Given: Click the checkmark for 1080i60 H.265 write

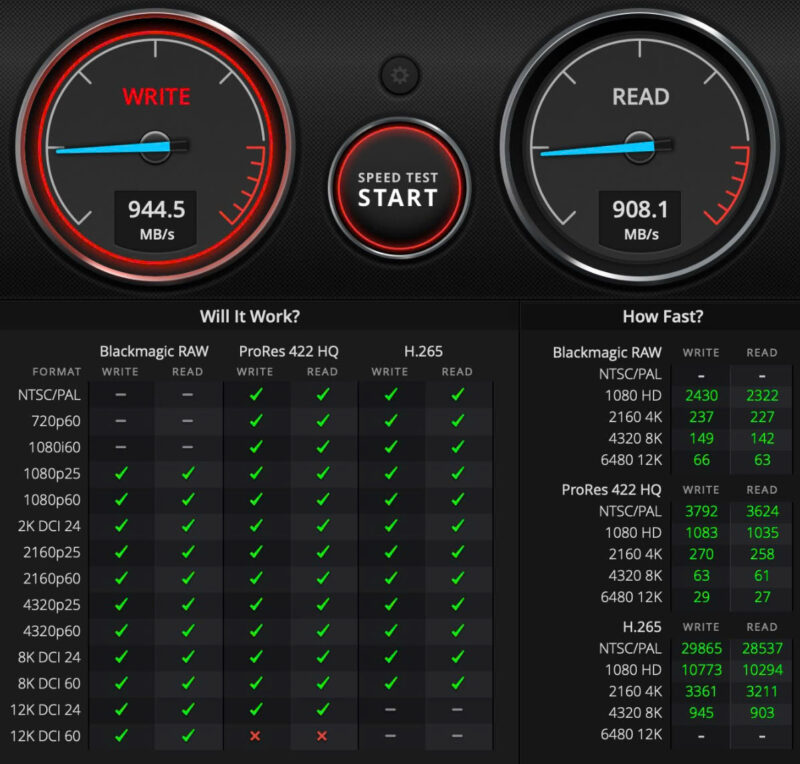Looking at the screenshot, I should click(391, 447).
